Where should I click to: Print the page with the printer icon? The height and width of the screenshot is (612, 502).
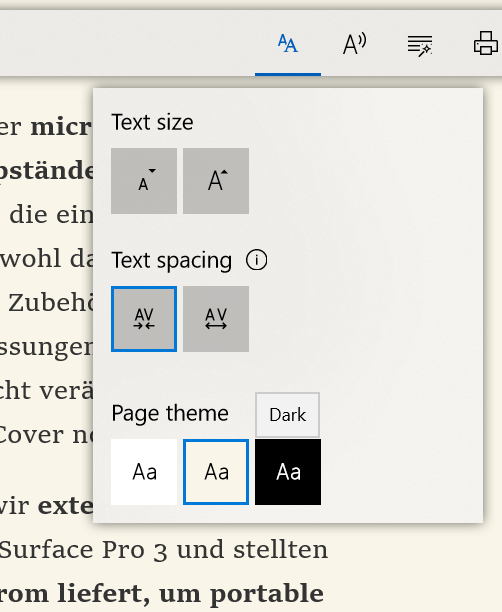[486, 43]
